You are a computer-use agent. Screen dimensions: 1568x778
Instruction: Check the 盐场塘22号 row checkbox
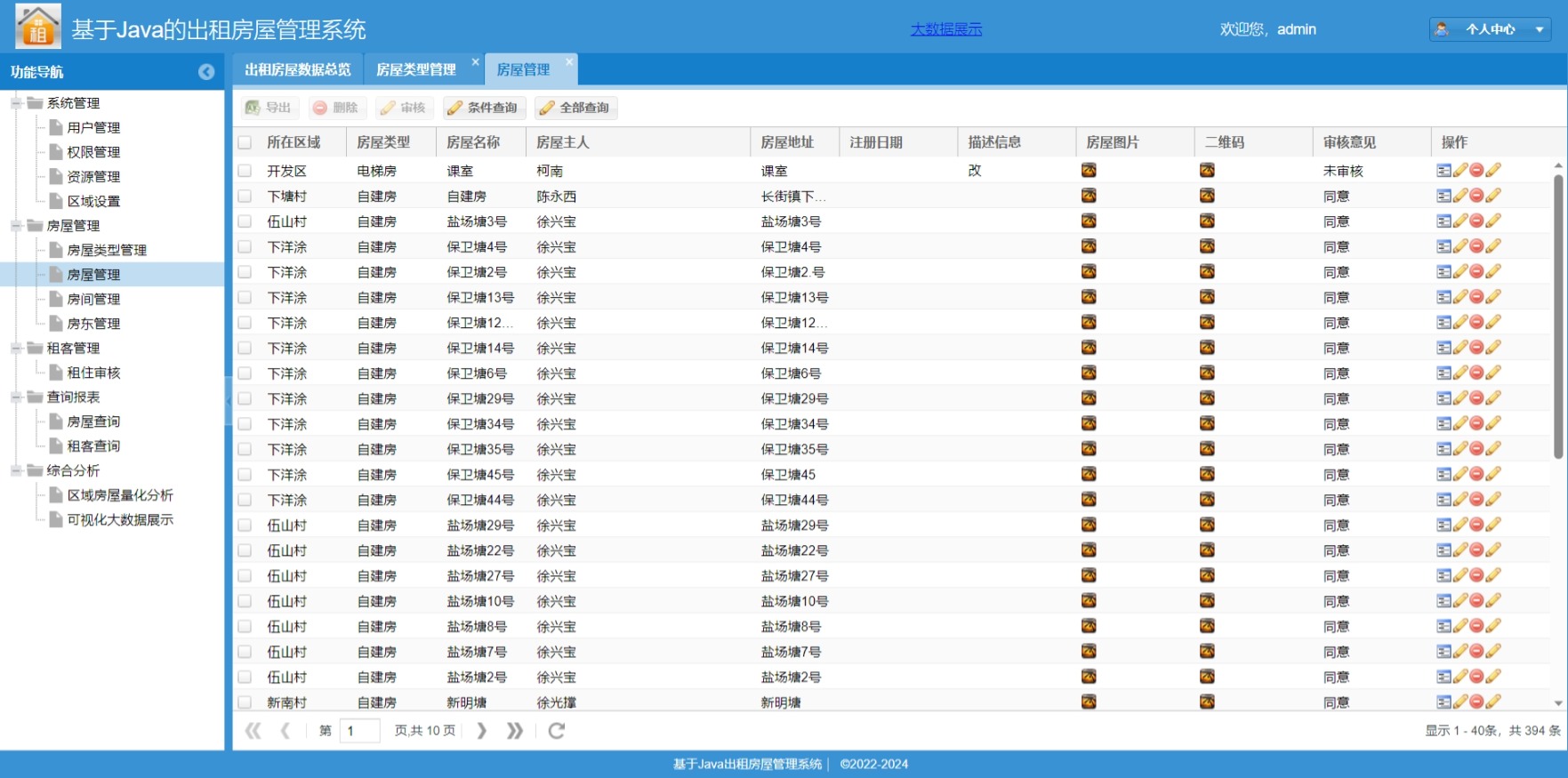point(245,550)
